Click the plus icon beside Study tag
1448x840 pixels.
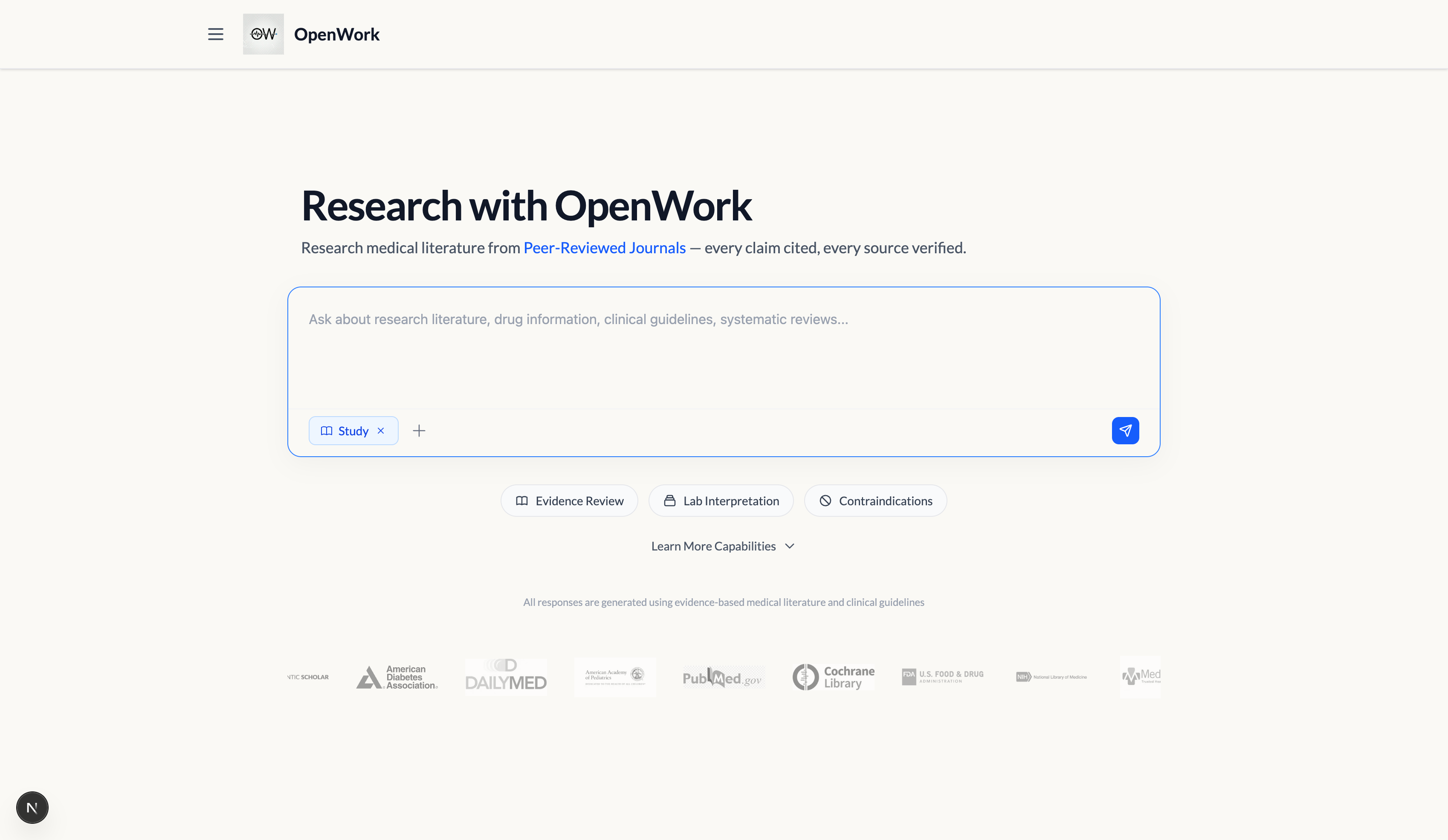(419, 430)
